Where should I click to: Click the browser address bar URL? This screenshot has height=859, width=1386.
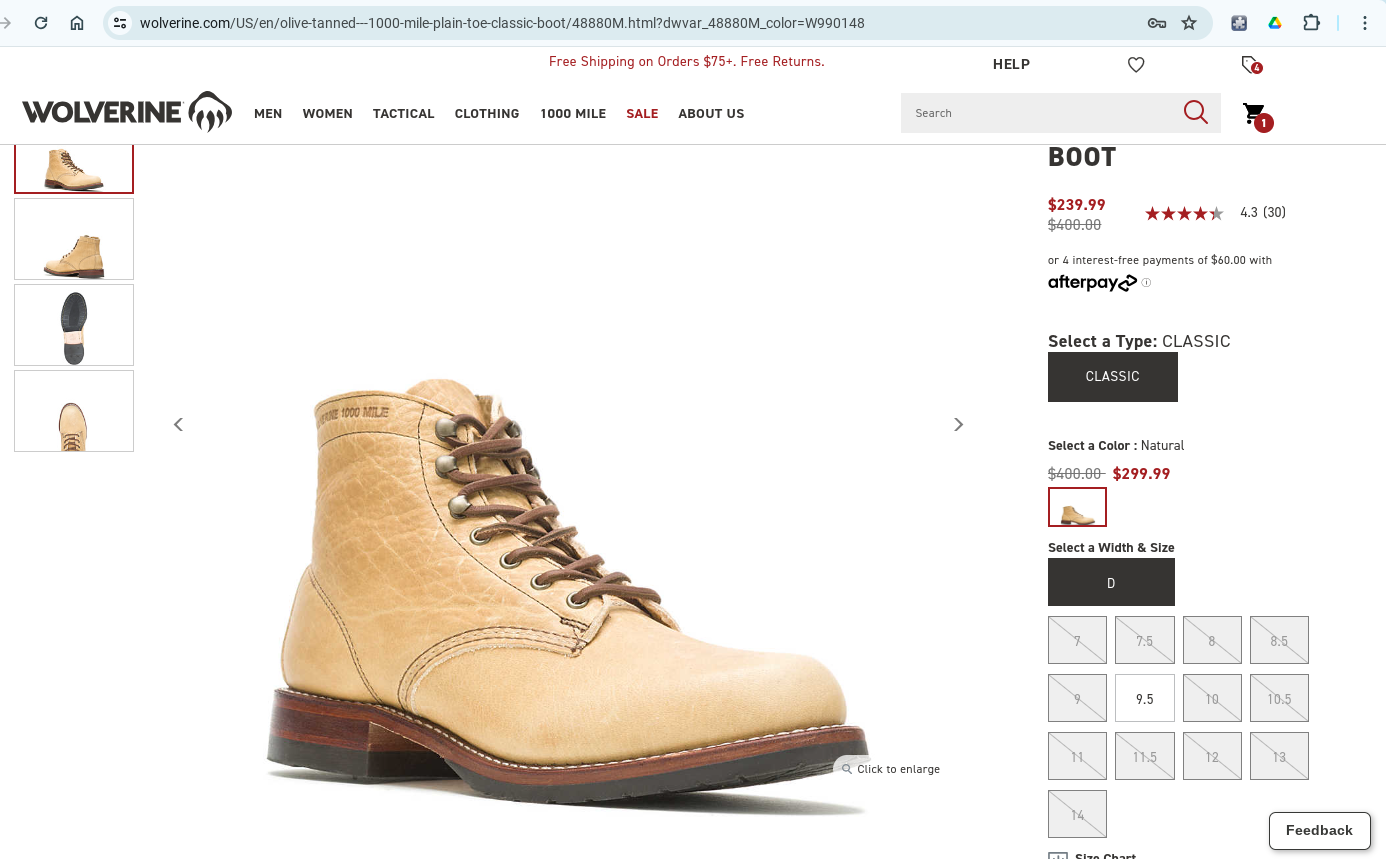pyautogui.click(x=502, y=22)
